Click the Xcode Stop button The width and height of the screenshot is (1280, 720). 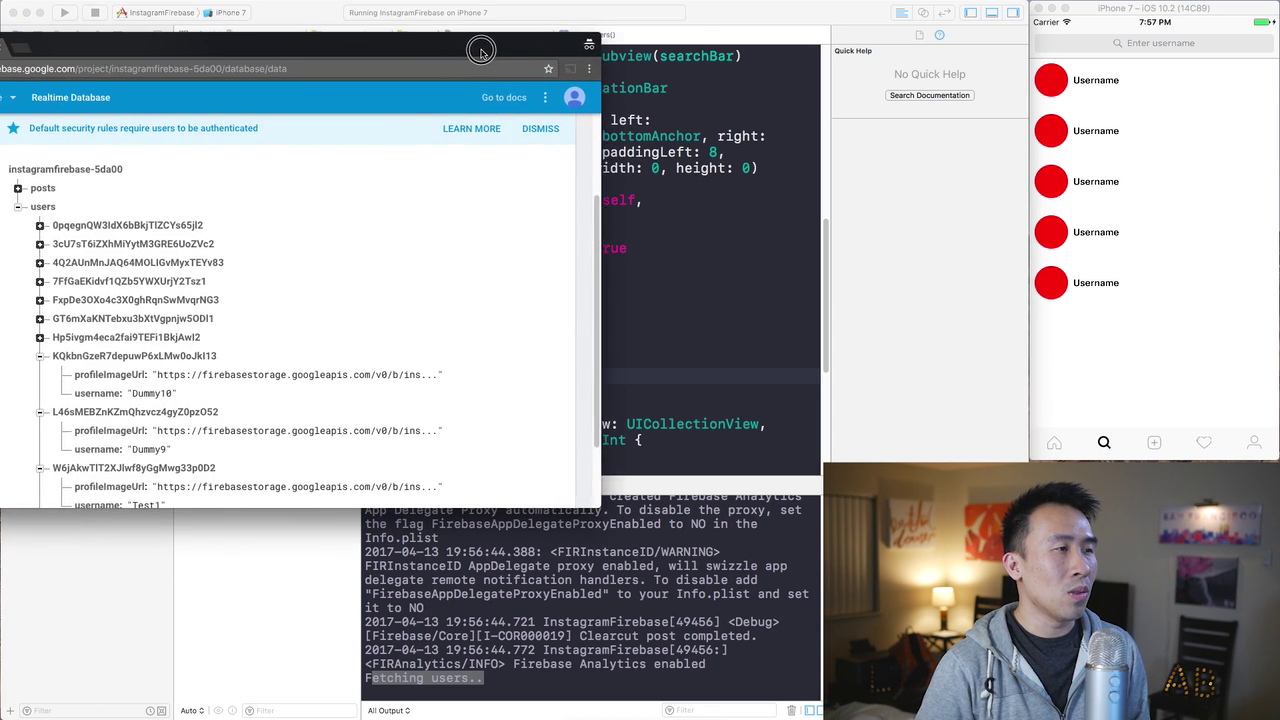pyautogui.click(x=94, y=13)
